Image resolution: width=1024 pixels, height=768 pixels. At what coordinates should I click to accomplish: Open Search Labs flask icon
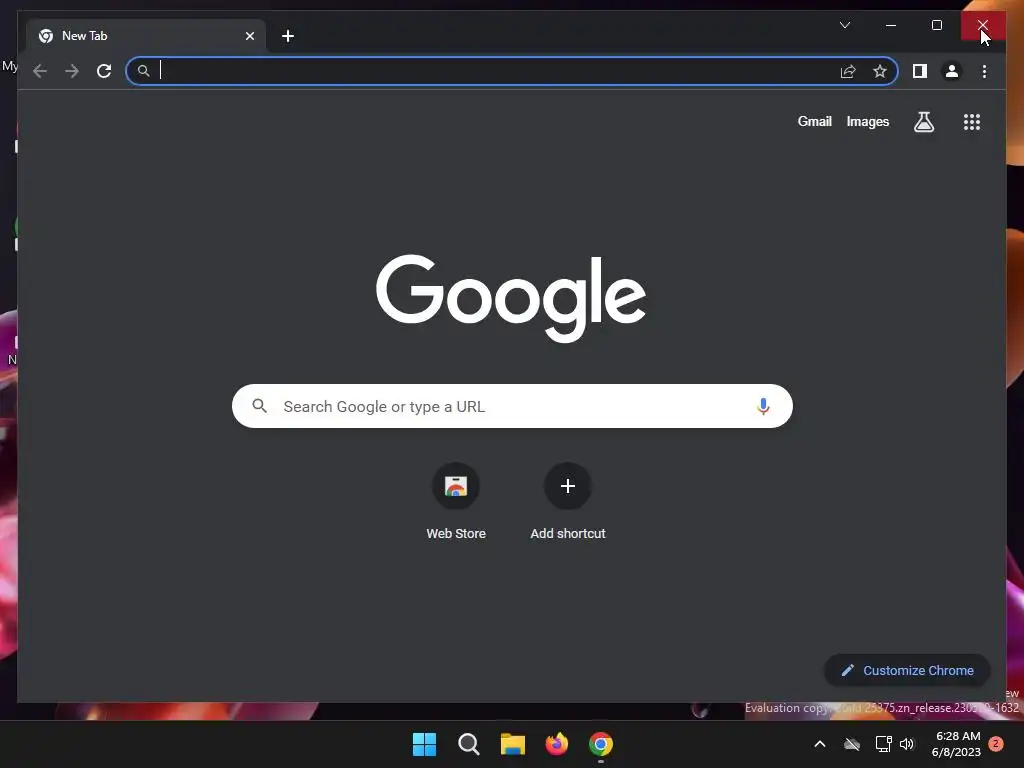click(x=923, y=121)
